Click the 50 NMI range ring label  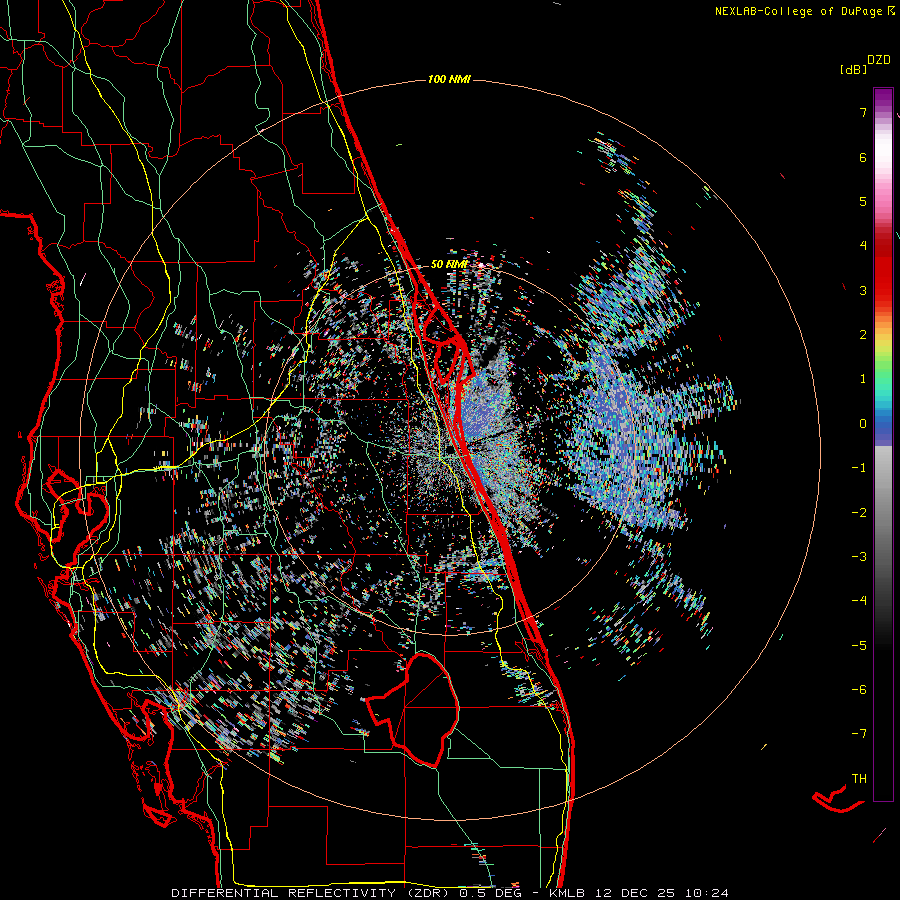point(449,264)
